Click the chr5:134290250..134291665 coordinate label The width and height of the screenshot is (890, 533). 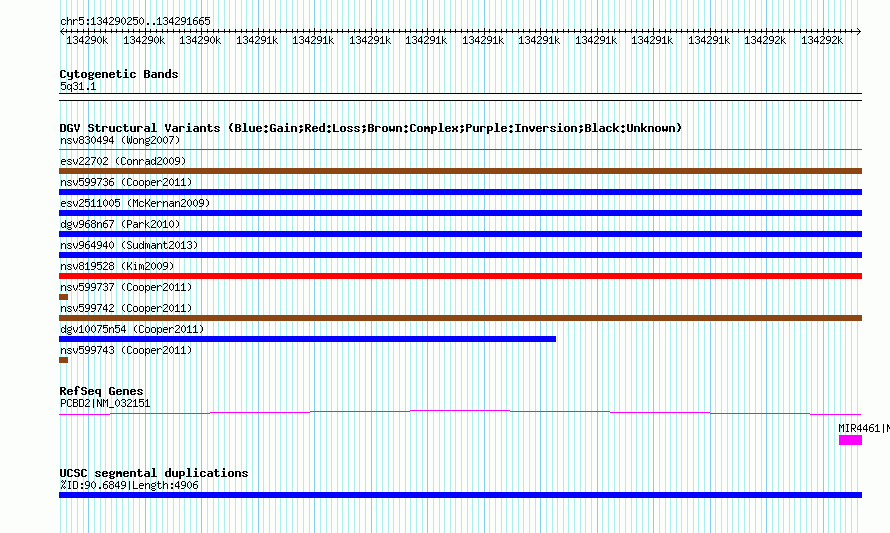(x=135, y=21)
